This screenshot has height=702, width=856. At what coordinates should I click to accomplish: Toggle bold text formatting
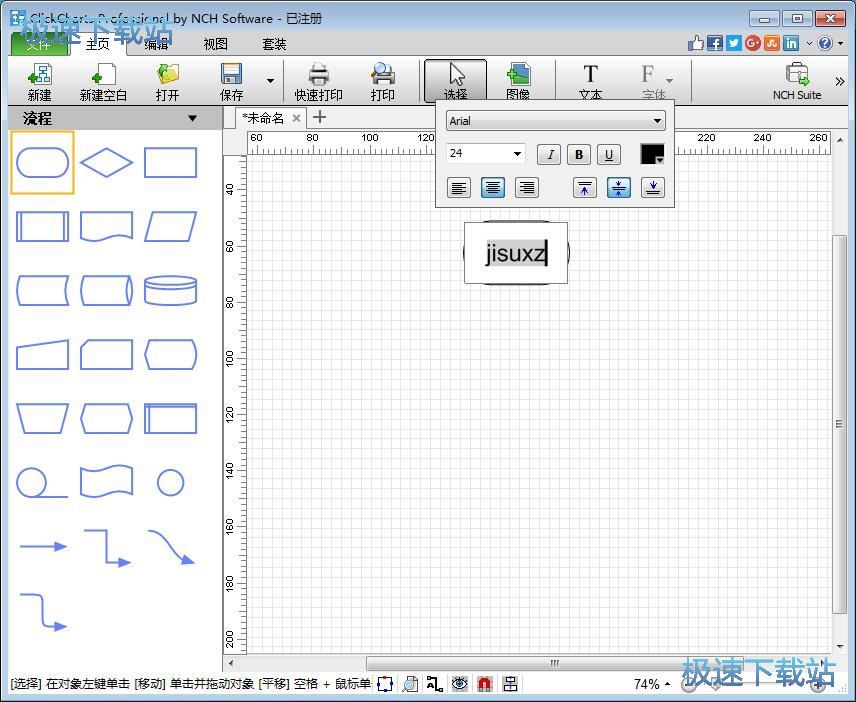(578, 154)
